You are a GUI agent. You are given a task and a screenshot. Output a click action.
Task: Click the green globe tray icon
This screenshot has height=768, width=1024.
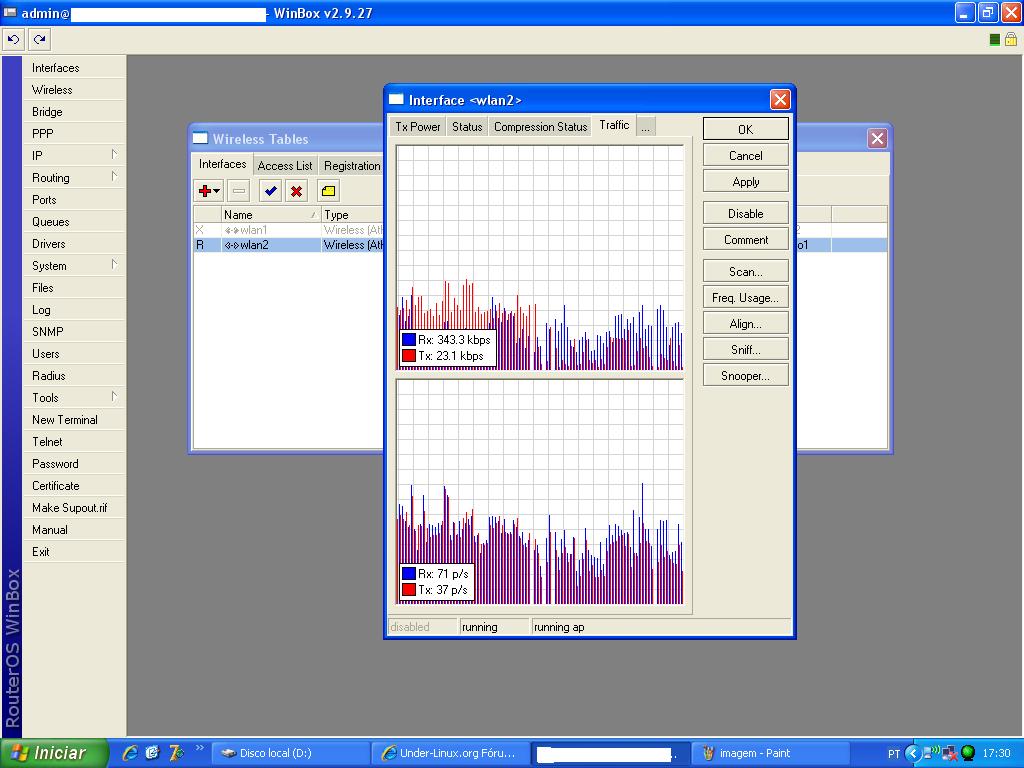(x=968, y=753)
